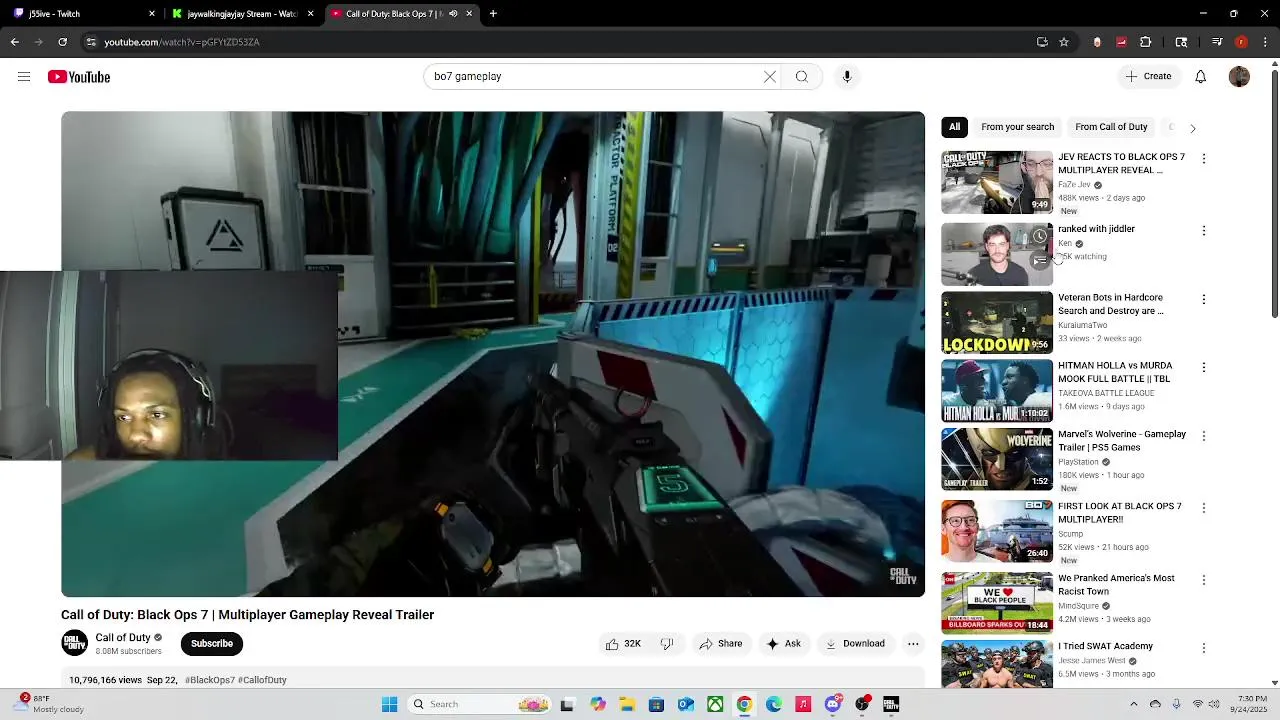Go to YouTube home via logo
The image size is (1280, 720).
79,77
